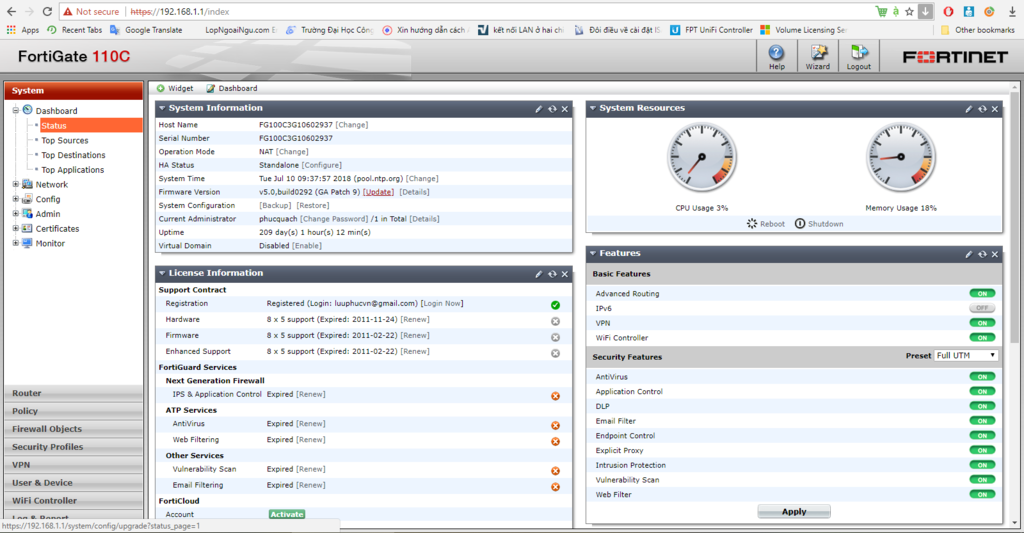Open the Preset Full UTM dropdown
The width and height of the screenshot is (1024, 533).
pos(966,355)
